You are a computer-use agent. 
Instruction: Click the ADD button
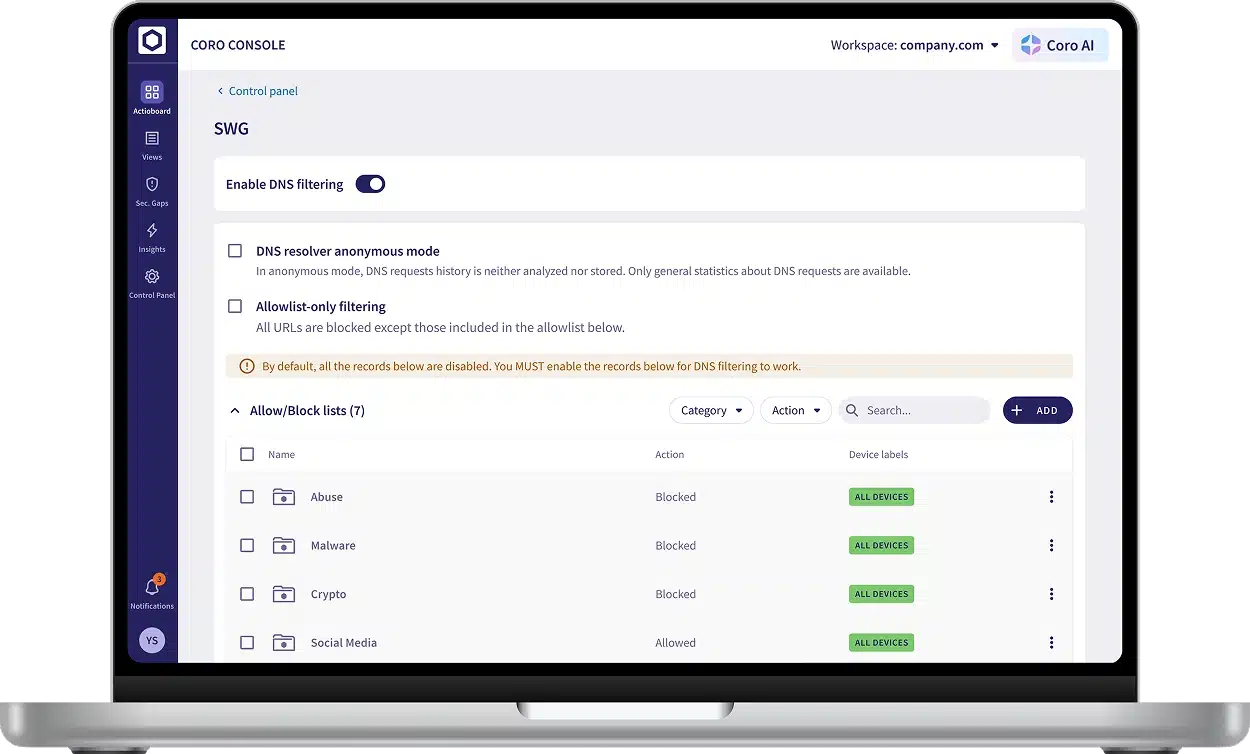click(x=1037, y=410)
